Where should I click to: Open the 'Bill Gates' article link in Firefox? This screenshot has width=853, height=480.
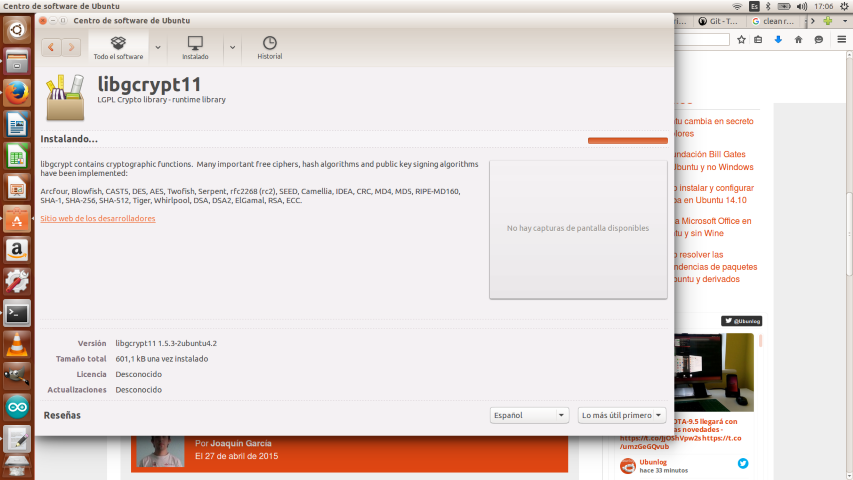(x=714, y=161)
